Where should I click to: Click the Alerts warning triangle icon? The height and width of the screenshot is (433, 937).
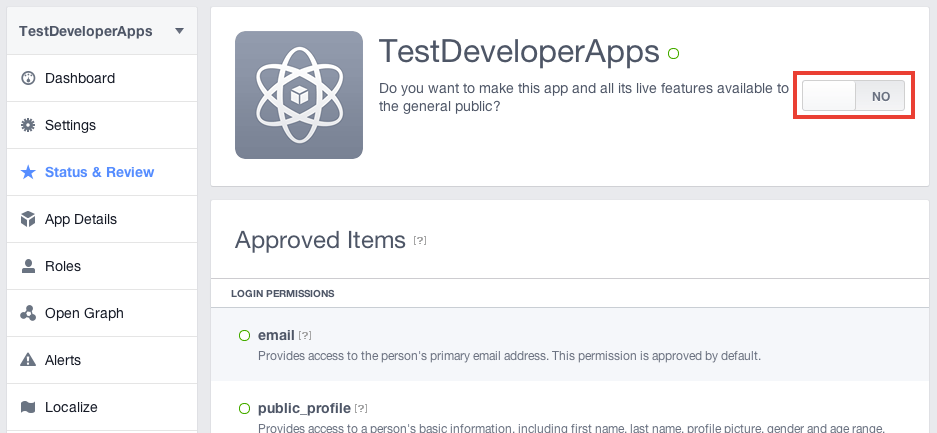pyautogui.click(x=28, y=360)
